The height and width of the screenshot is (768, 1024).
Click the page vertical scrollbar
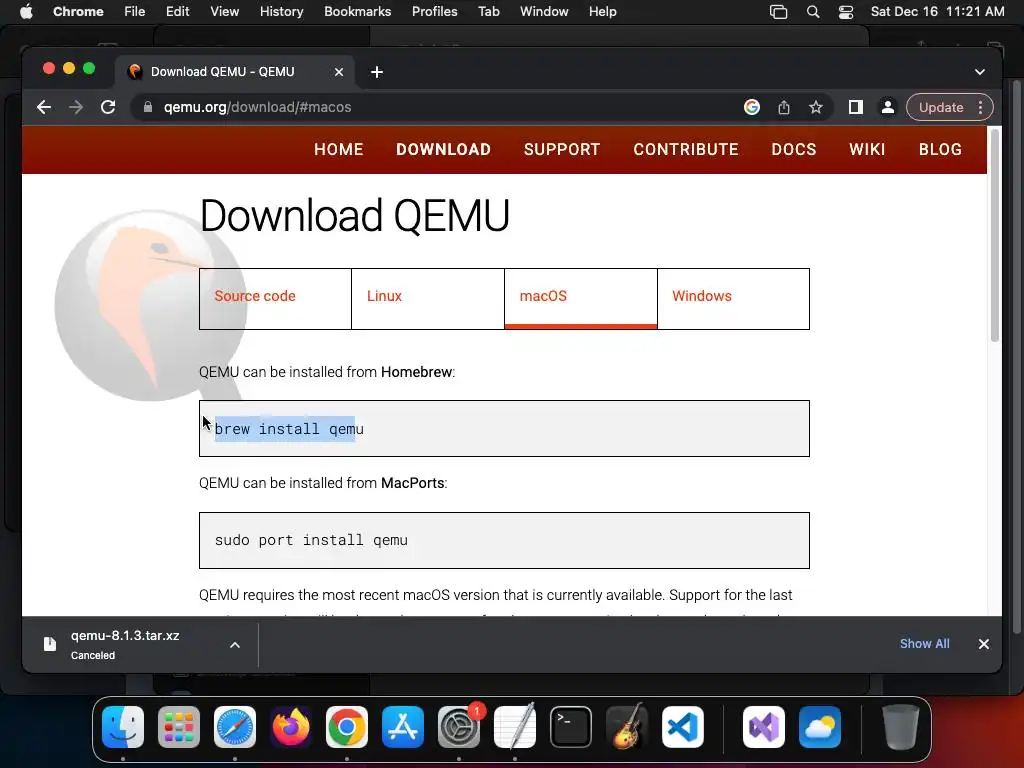(995, 235)
